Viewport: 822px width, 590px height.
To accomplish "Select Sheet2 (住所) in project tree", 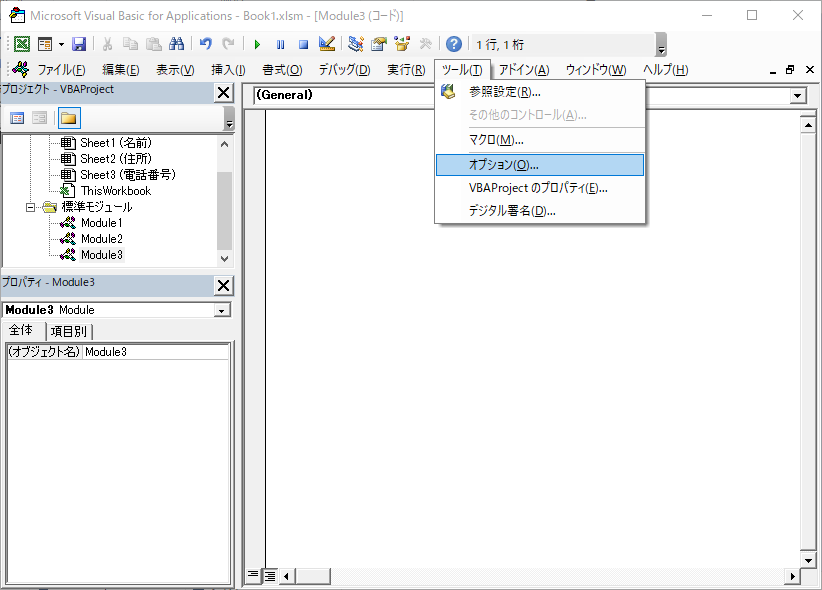I will (116, 159).
